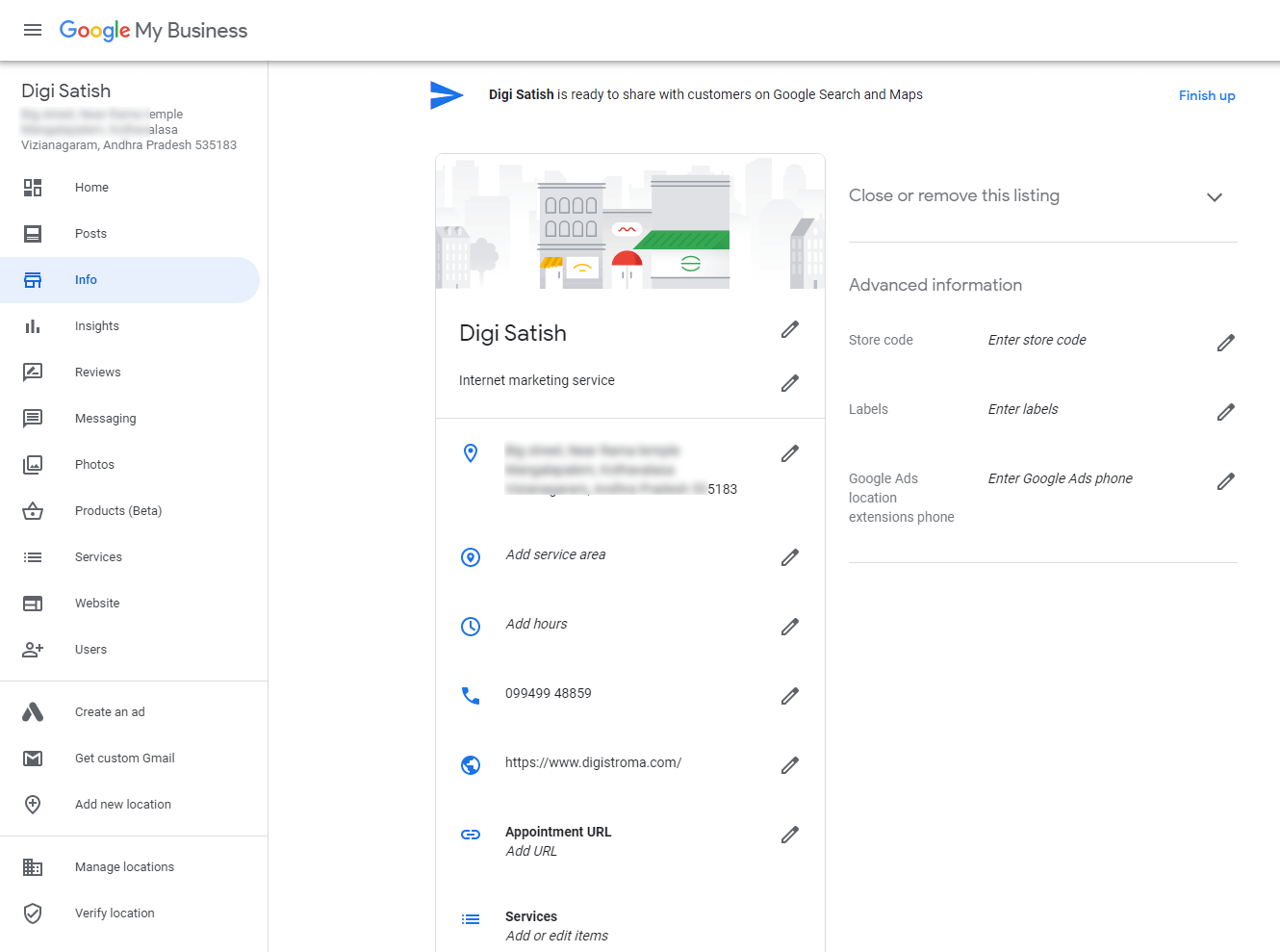Click the Reviews icon in the sidebar

pos(33,372)
